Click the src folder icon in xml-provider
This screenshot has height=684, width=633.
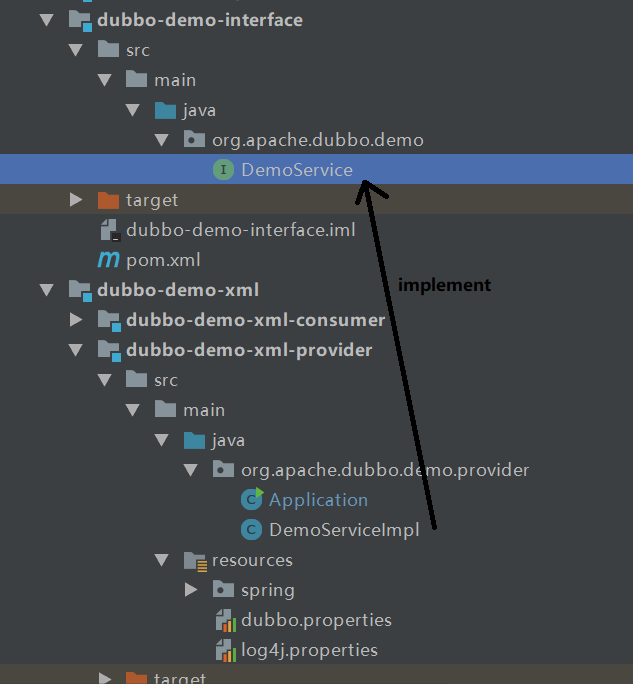tap(136, 379)
